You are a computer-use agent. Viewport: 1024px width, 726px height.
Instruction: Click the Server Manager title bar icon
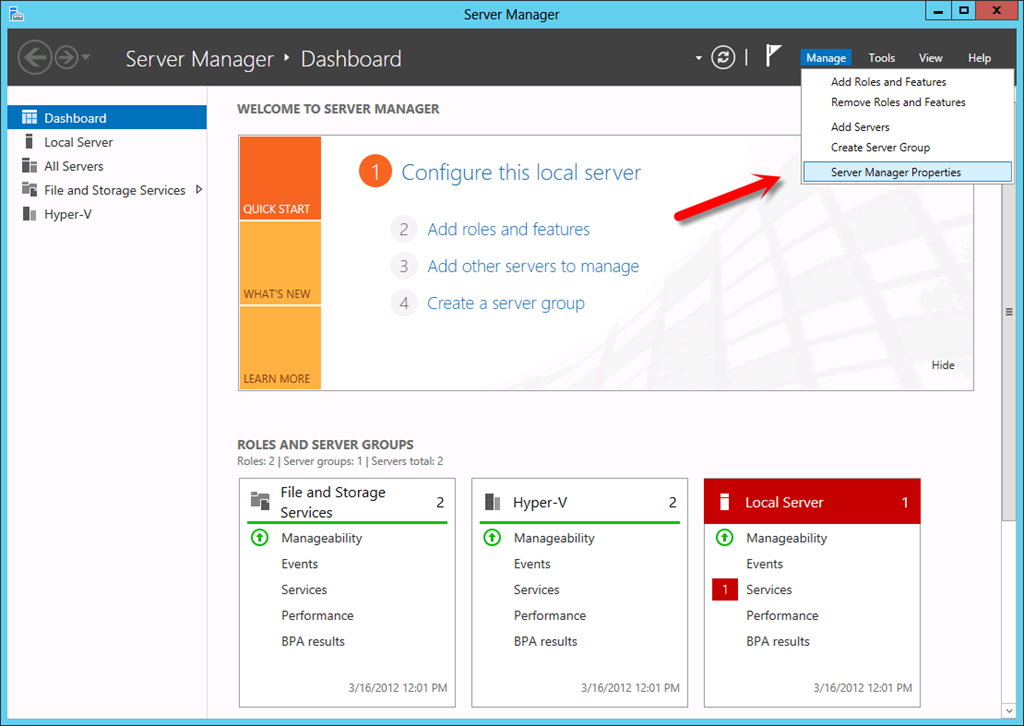tap(16, 14)
